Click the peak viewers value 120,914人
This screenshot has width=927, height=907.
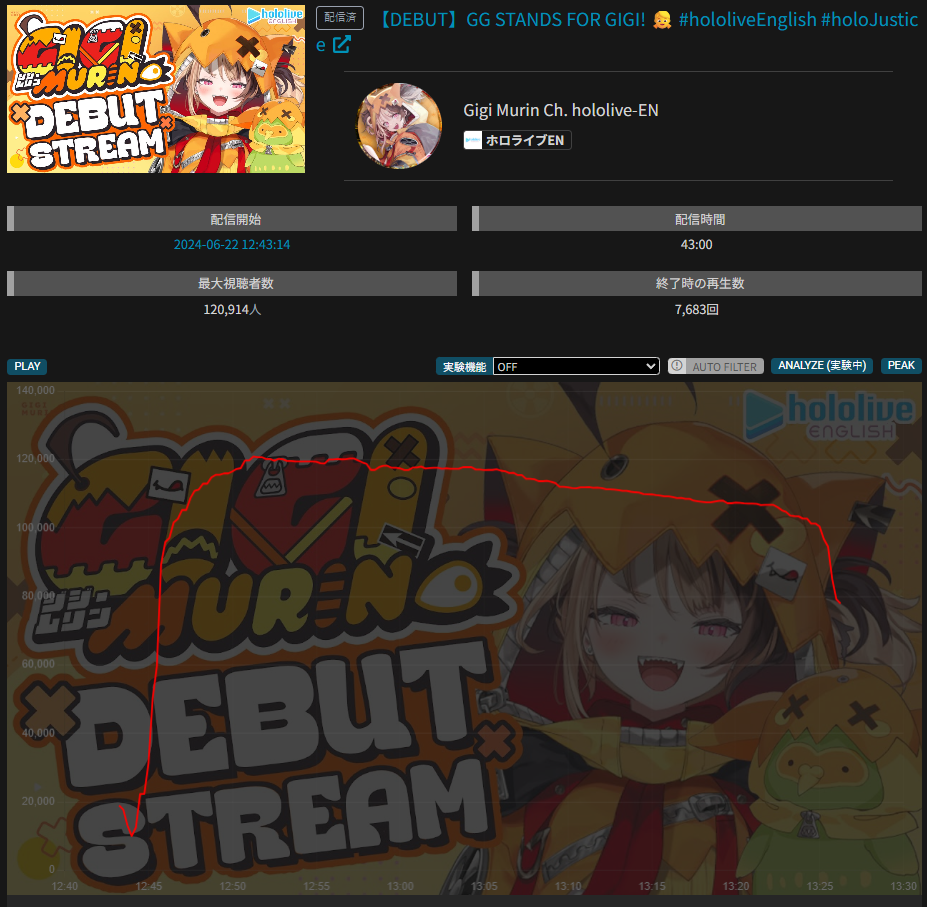[x=232, y=309]
